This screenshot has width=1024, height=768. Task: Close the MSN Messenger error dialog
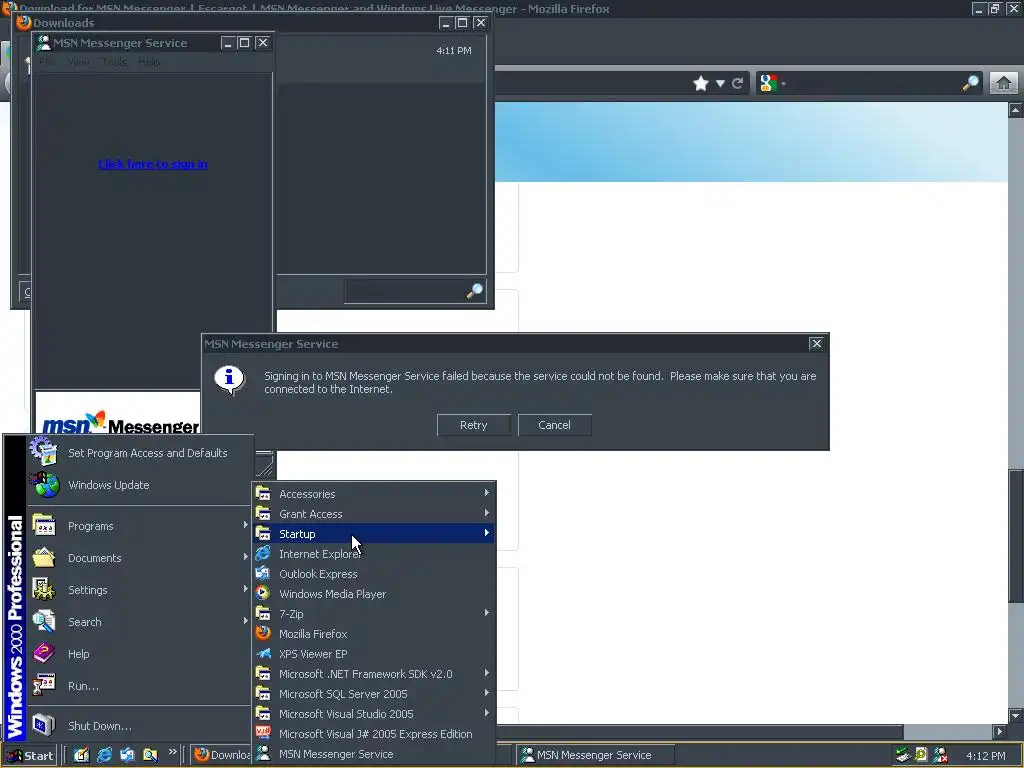click(816, 344)
